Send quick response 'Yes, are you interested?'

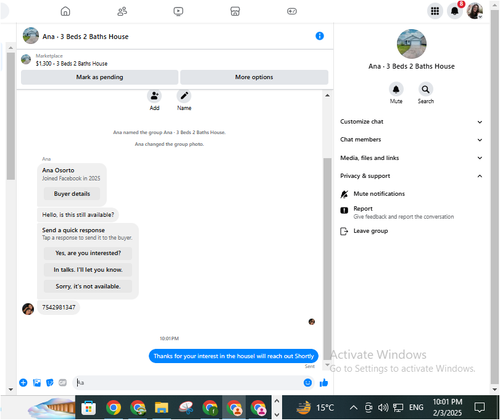click(x=88, y=253)
